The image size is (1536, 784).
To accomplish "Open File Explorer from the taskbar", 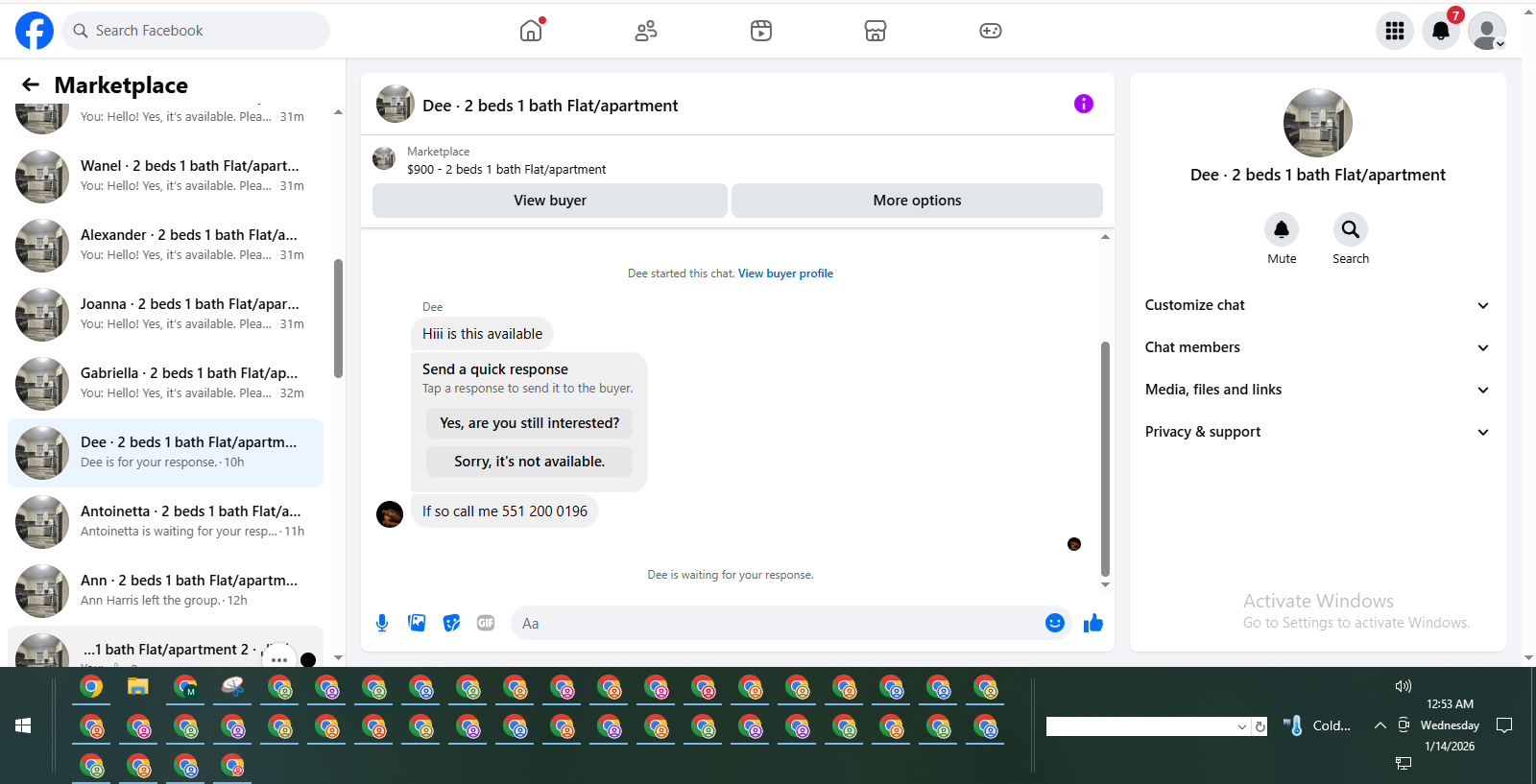I will [138, 687].
